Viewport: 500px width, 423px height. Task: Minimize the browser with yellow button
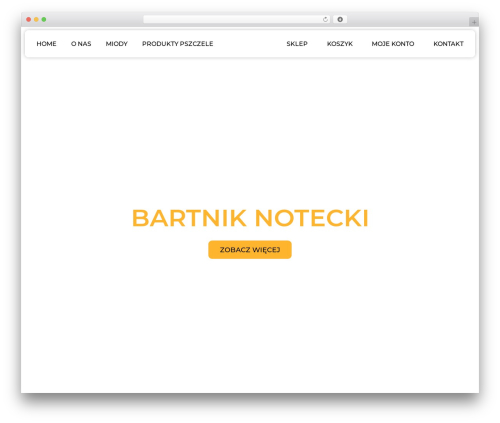coord(36,19)
